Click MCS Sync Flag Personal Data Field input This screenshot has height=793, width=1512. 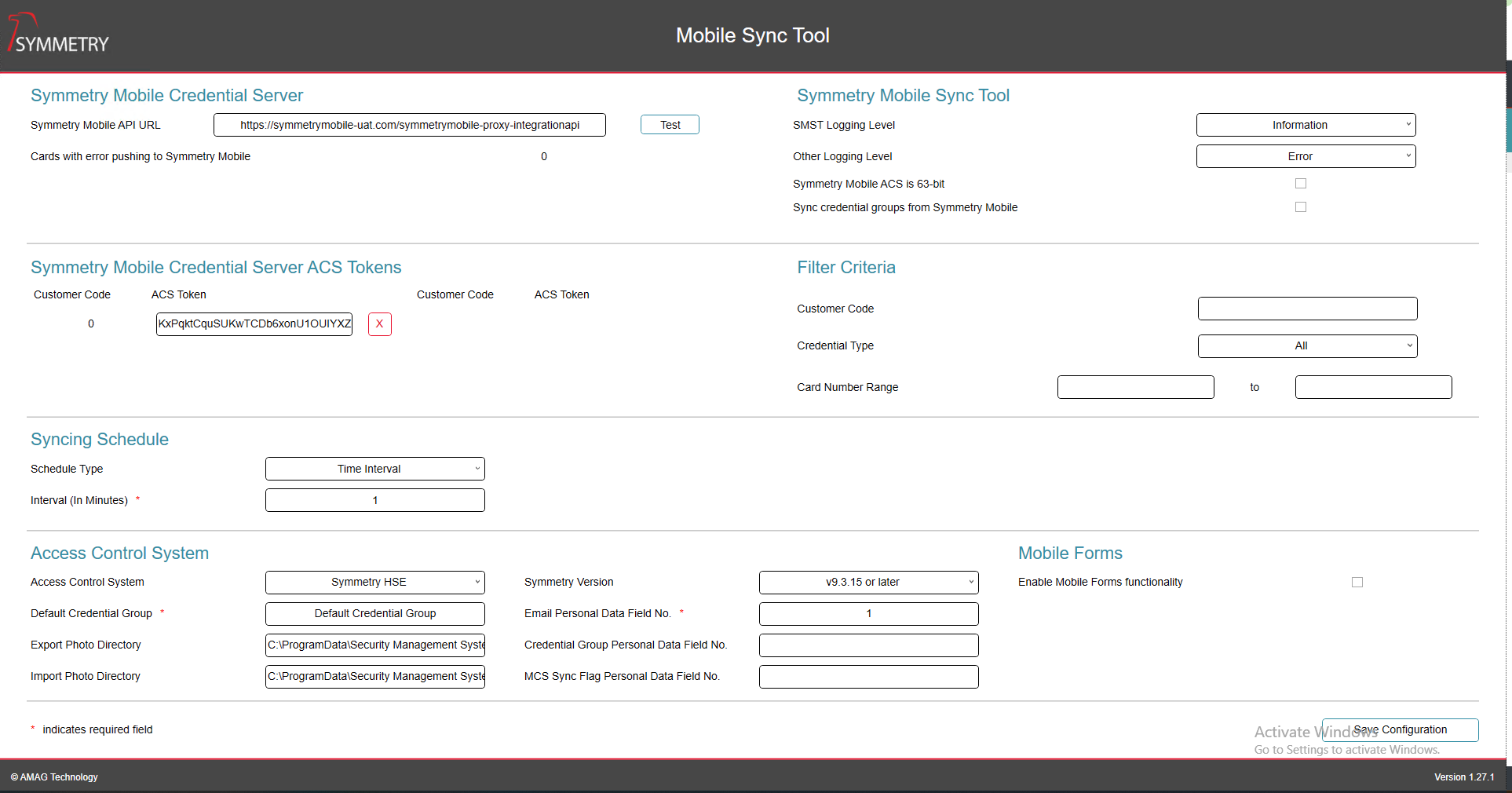pyautogui.click(x=869, y=677)
